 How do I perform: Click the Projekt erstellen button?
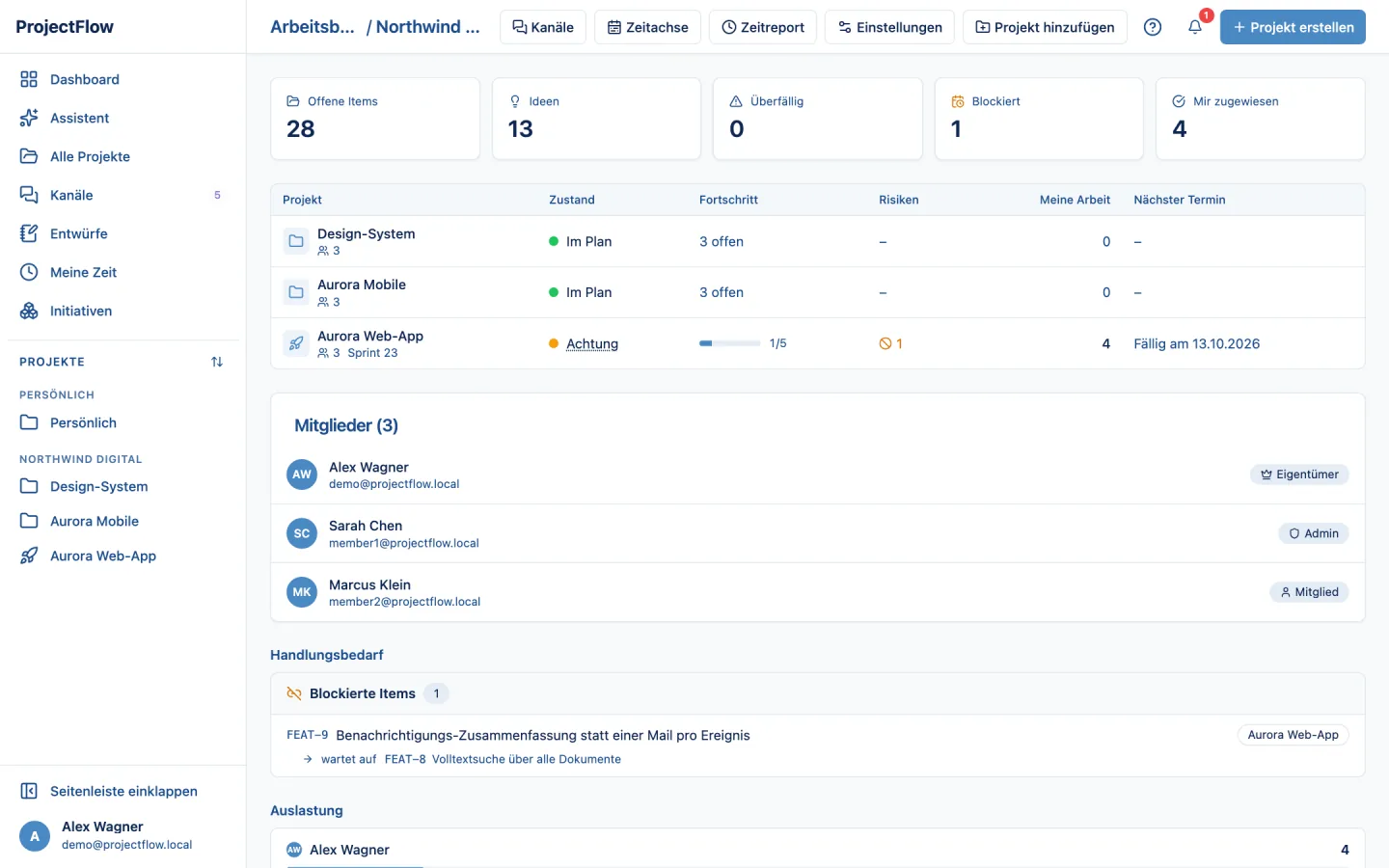pos(1293,27)
